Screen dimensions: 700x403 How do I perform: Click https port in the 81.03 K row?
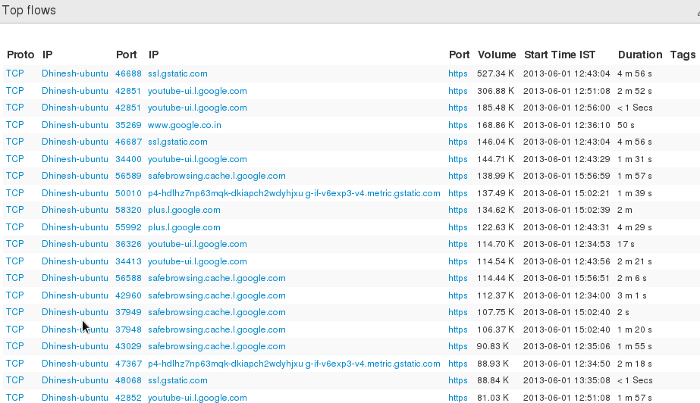(x=458, y=398)
